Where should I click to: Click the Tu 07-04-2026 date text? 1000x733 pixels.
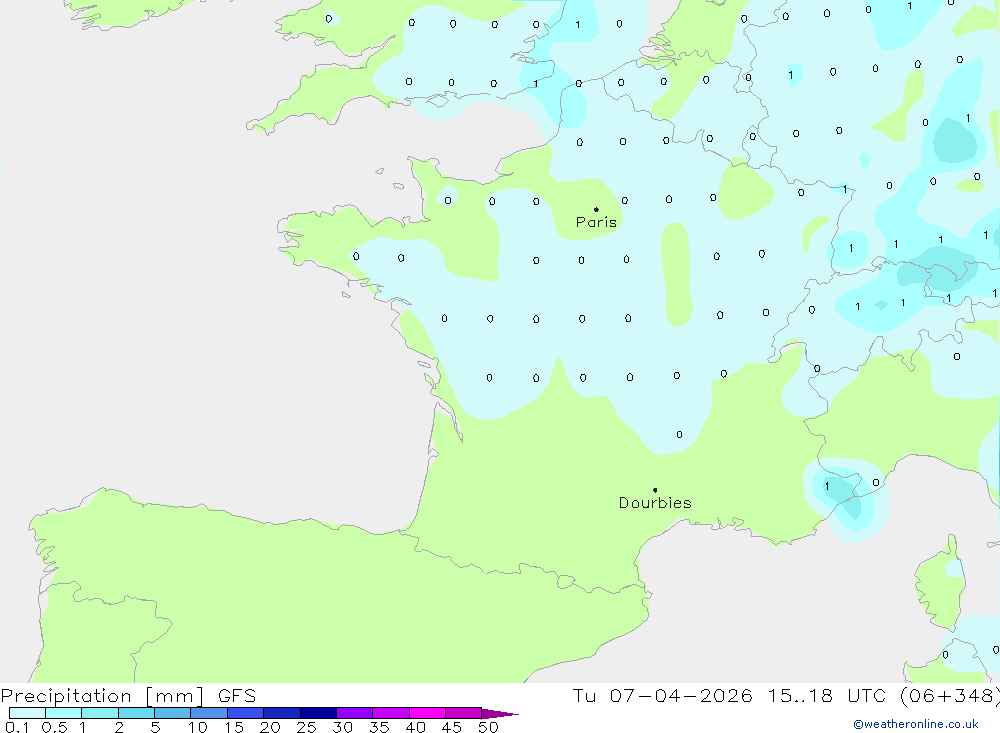pyautogui.click(x=662, y=695)
